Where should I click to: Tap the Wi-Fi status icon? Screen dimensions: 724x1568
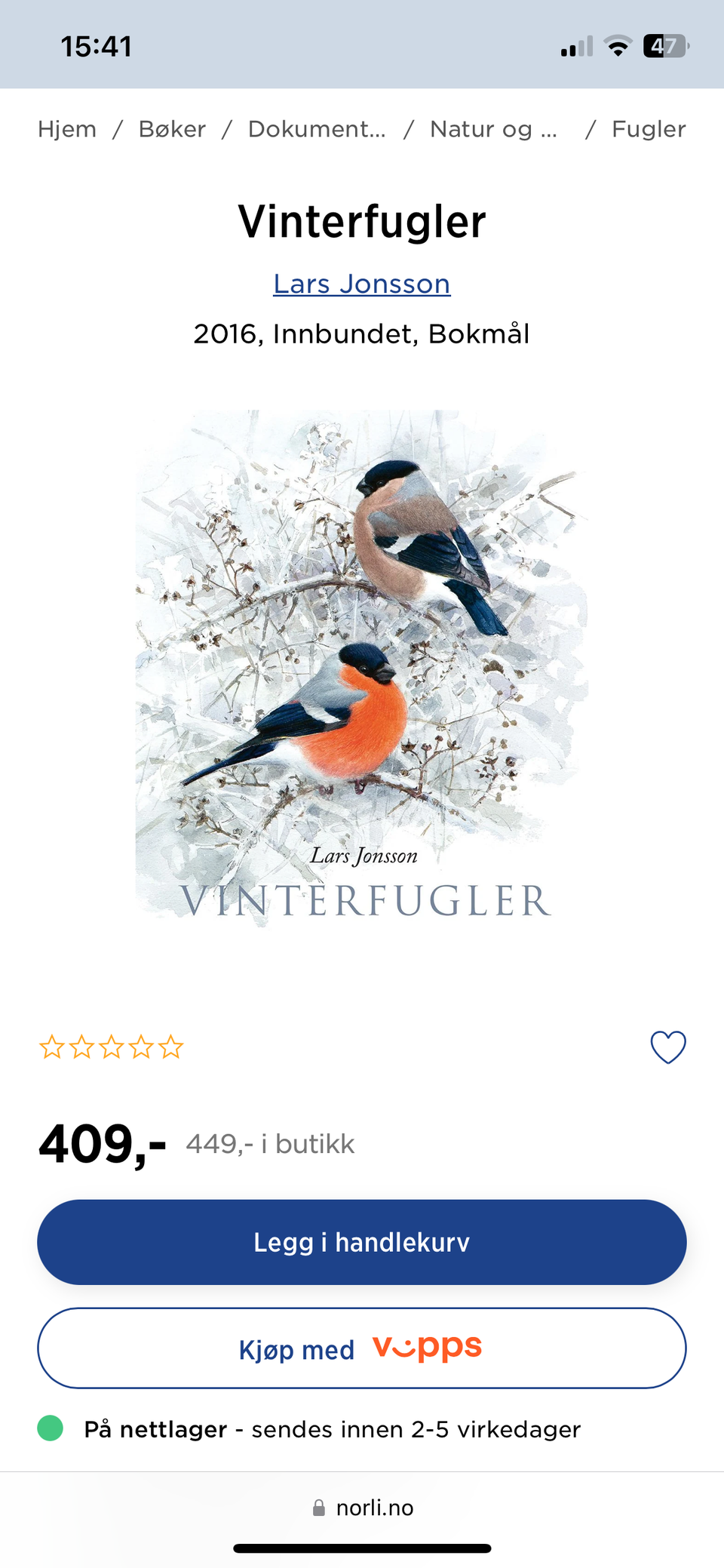coord(618,46)
